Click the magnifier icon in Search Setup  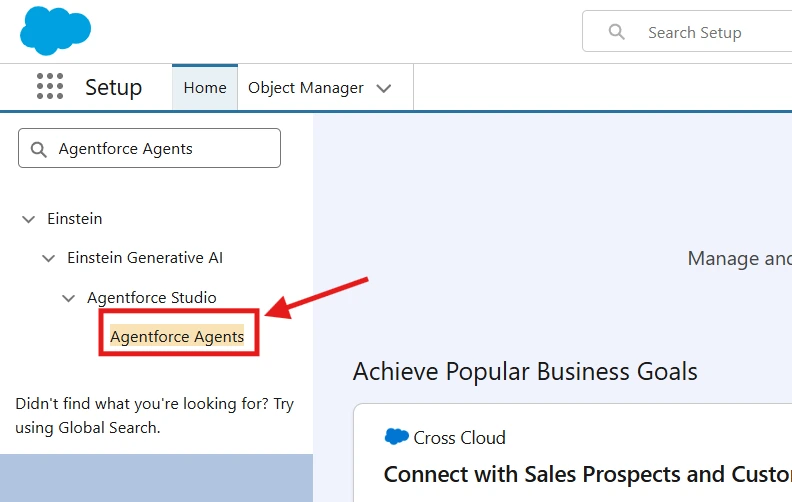coord(617,32)
